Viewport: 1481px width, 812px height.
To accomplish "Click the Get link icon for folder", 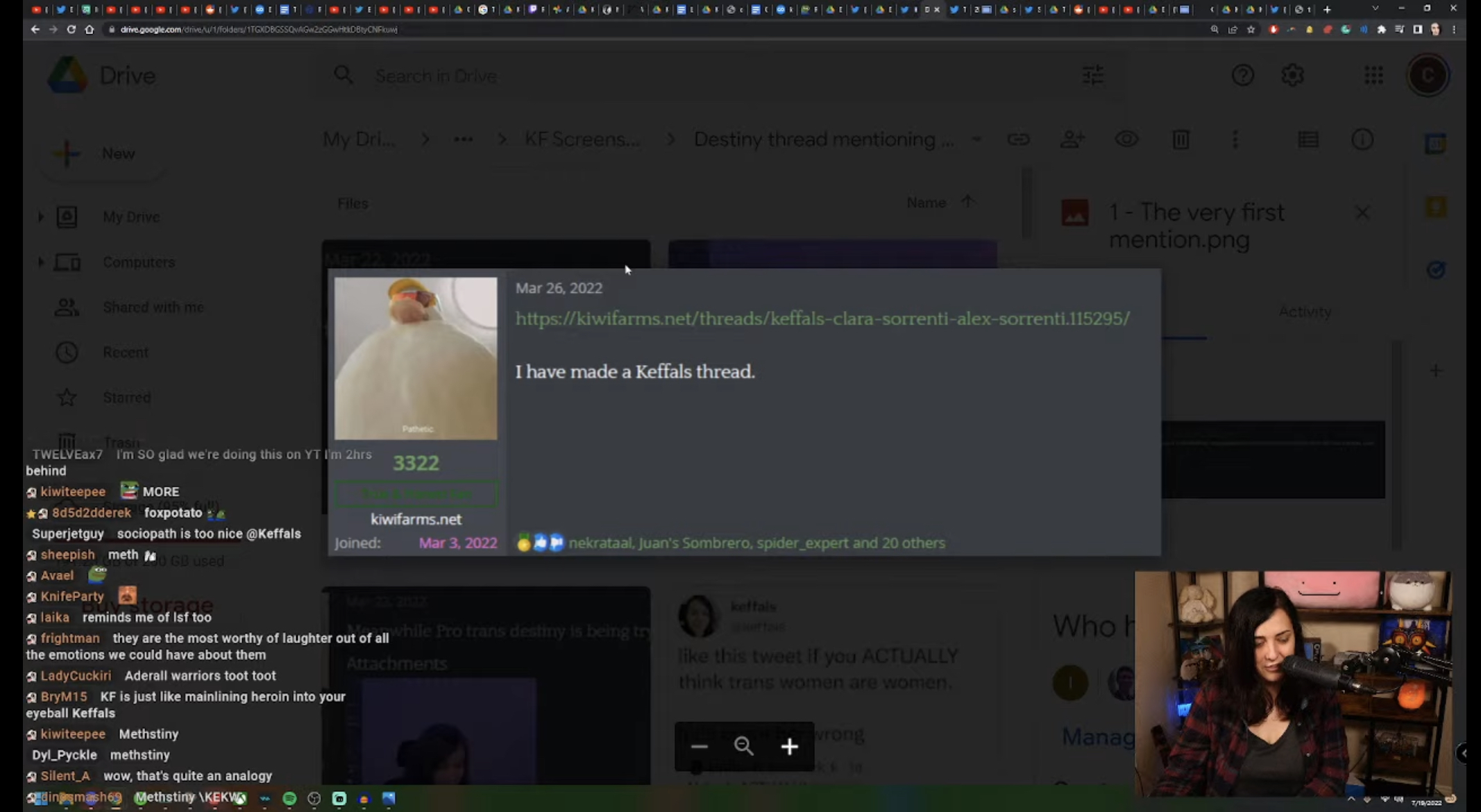I will click(x=1018, y=139).
